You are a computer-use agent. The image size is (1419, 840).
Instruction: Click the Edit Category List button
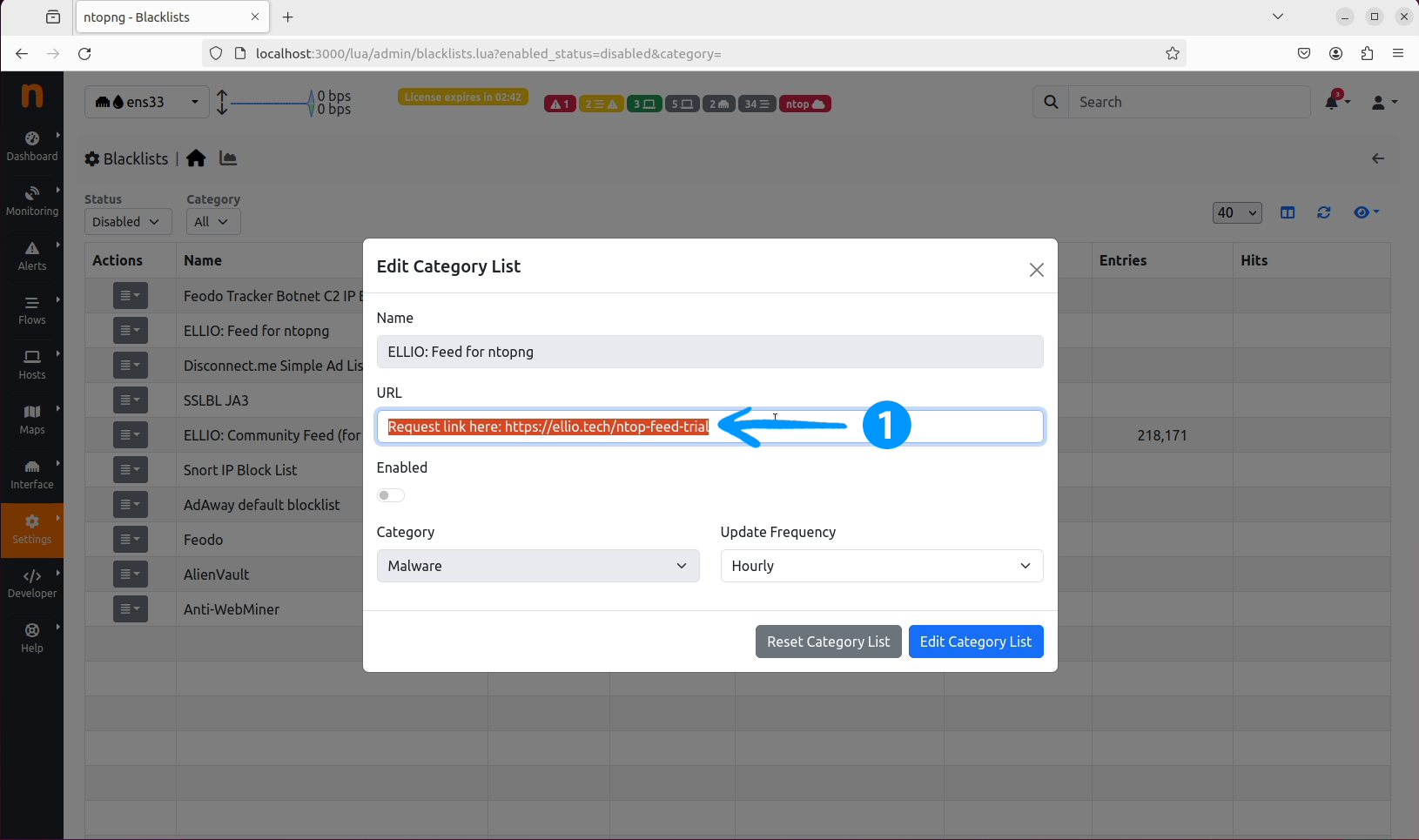(x=975, y=642)
